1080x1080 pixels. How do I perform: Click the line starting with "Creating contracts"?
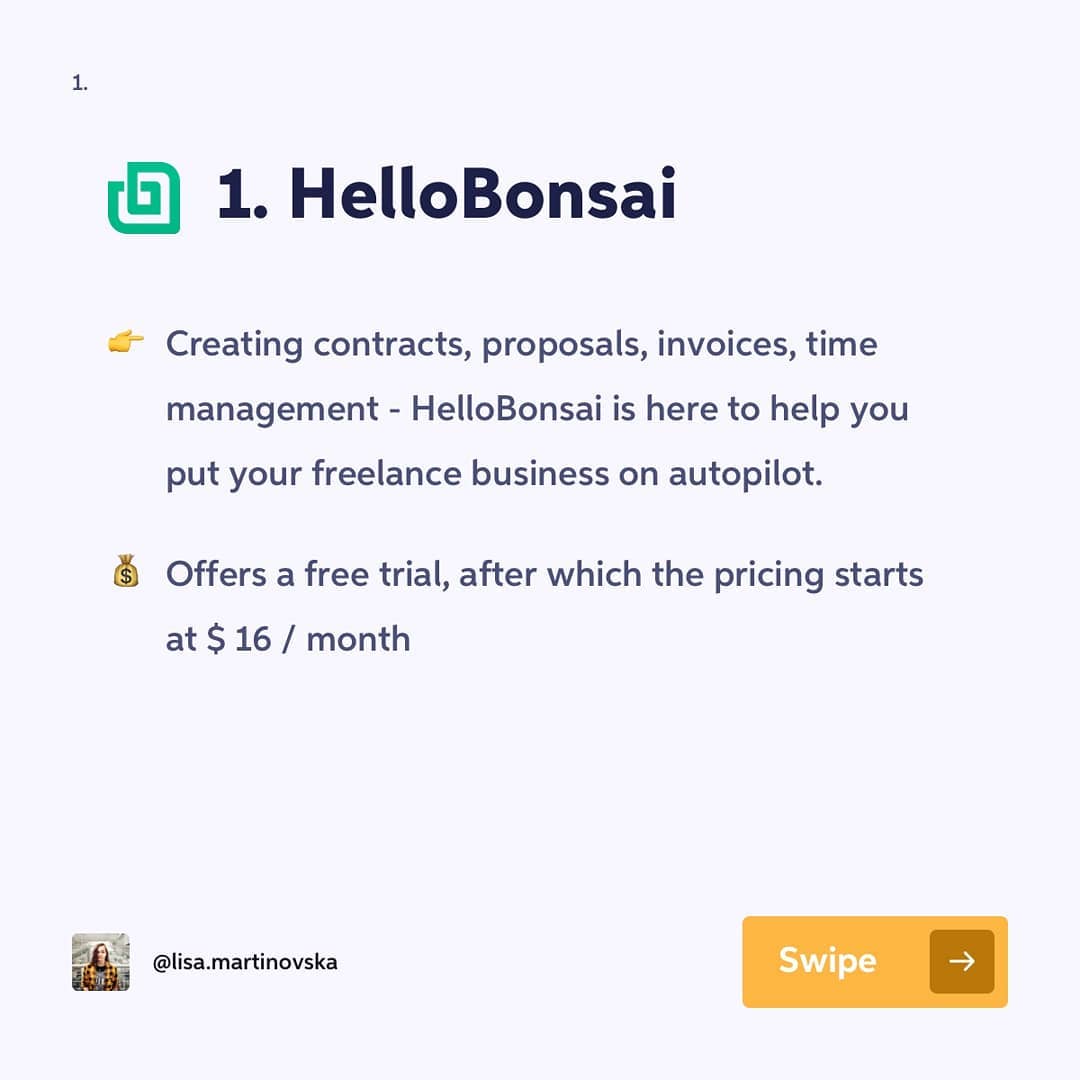click(521, 344)
